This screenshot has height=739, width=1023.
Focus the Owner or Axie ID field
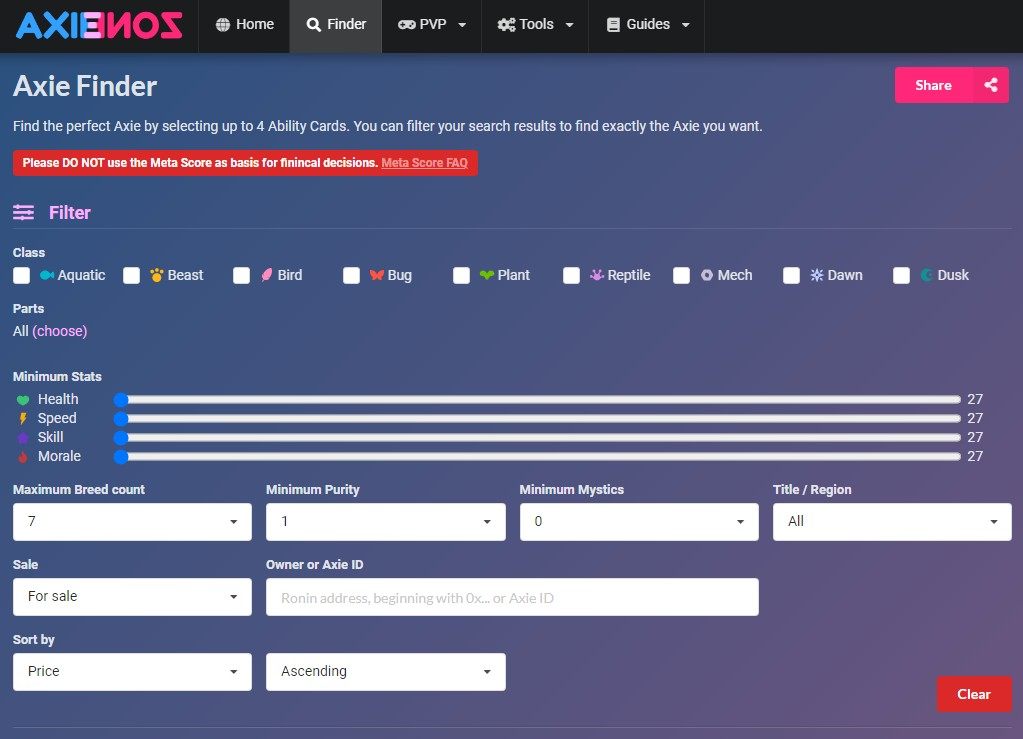512,597
